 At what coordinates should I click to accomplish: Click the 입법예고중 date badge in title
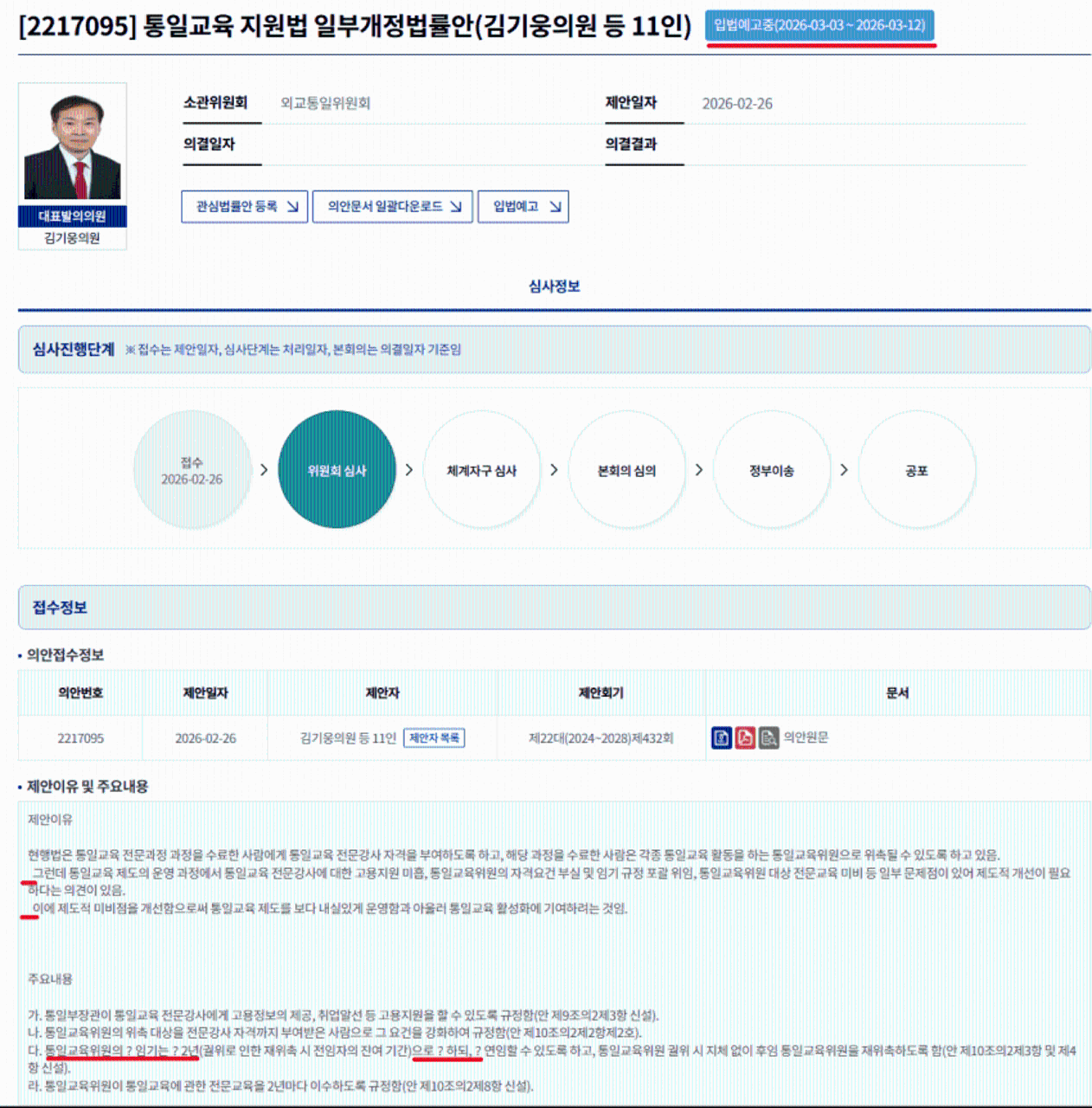click(819, 25)
